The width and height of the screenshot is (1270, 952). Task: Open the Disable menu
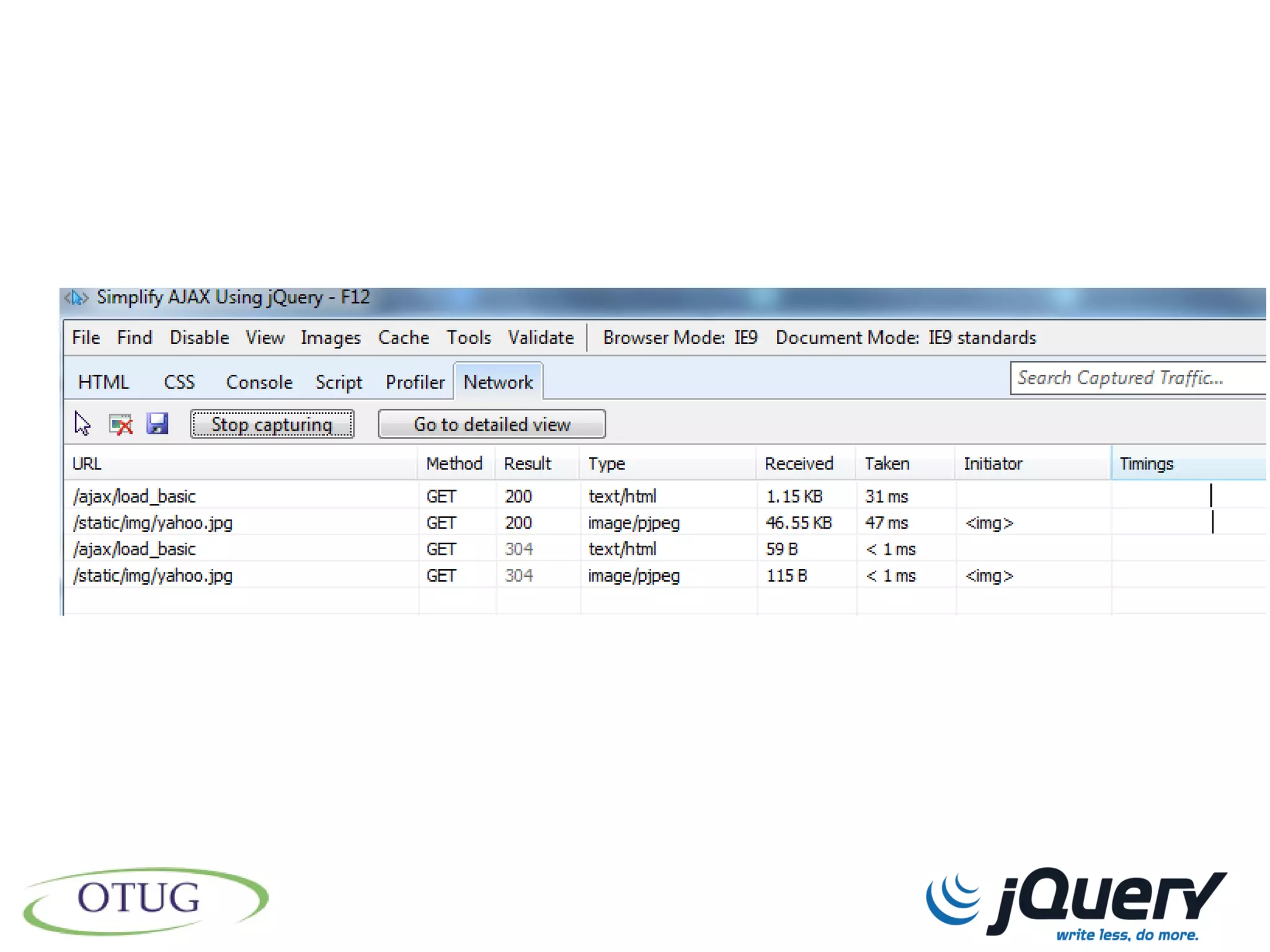199,338
